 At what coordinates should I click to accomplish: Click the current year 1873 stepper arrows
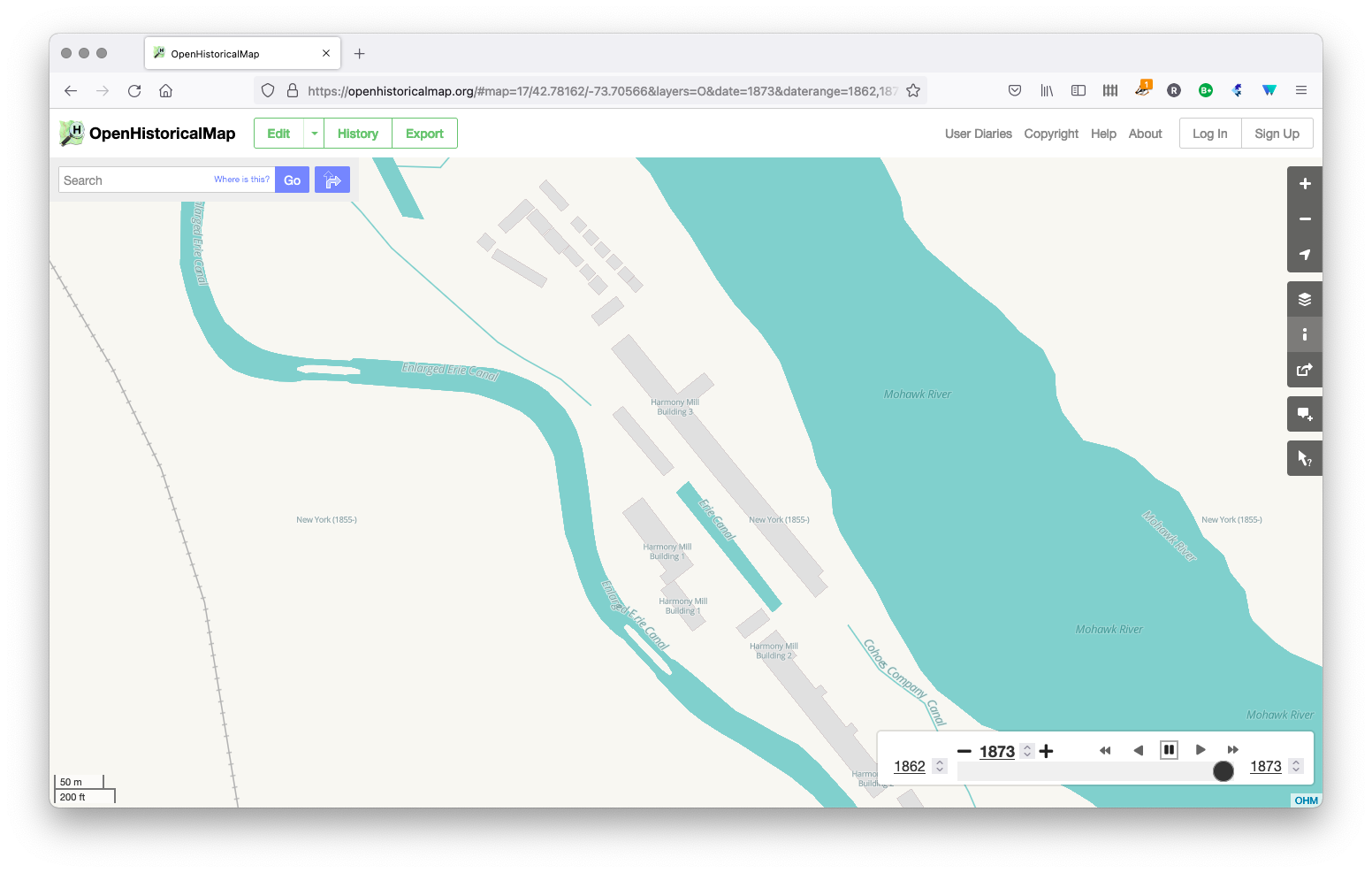coord(1026,750)
